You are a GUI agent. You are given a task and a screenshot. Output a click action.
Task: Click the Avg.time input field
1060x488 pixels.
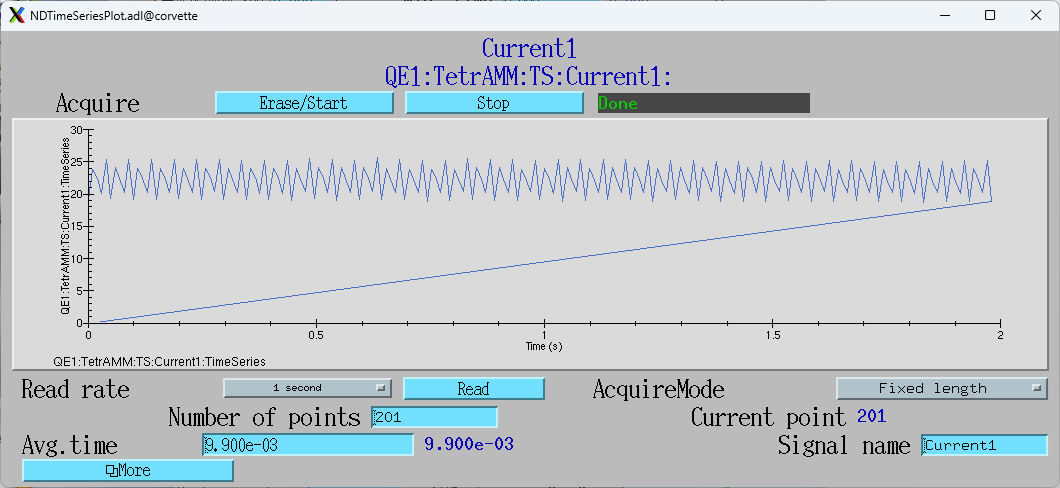pyautogui.click(x=308, y=445)
